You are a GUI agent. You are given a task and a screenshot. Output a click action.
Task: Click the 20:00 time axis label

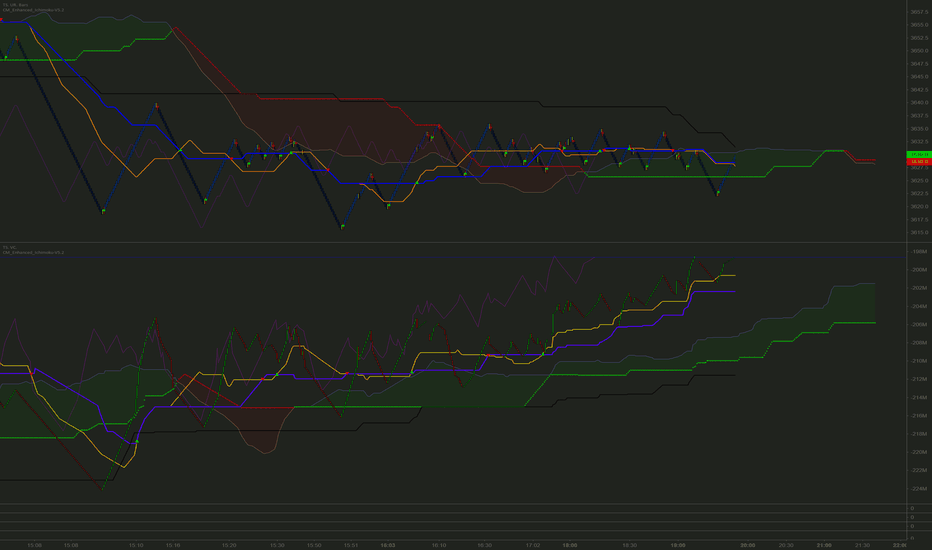[x=748, y=545]
